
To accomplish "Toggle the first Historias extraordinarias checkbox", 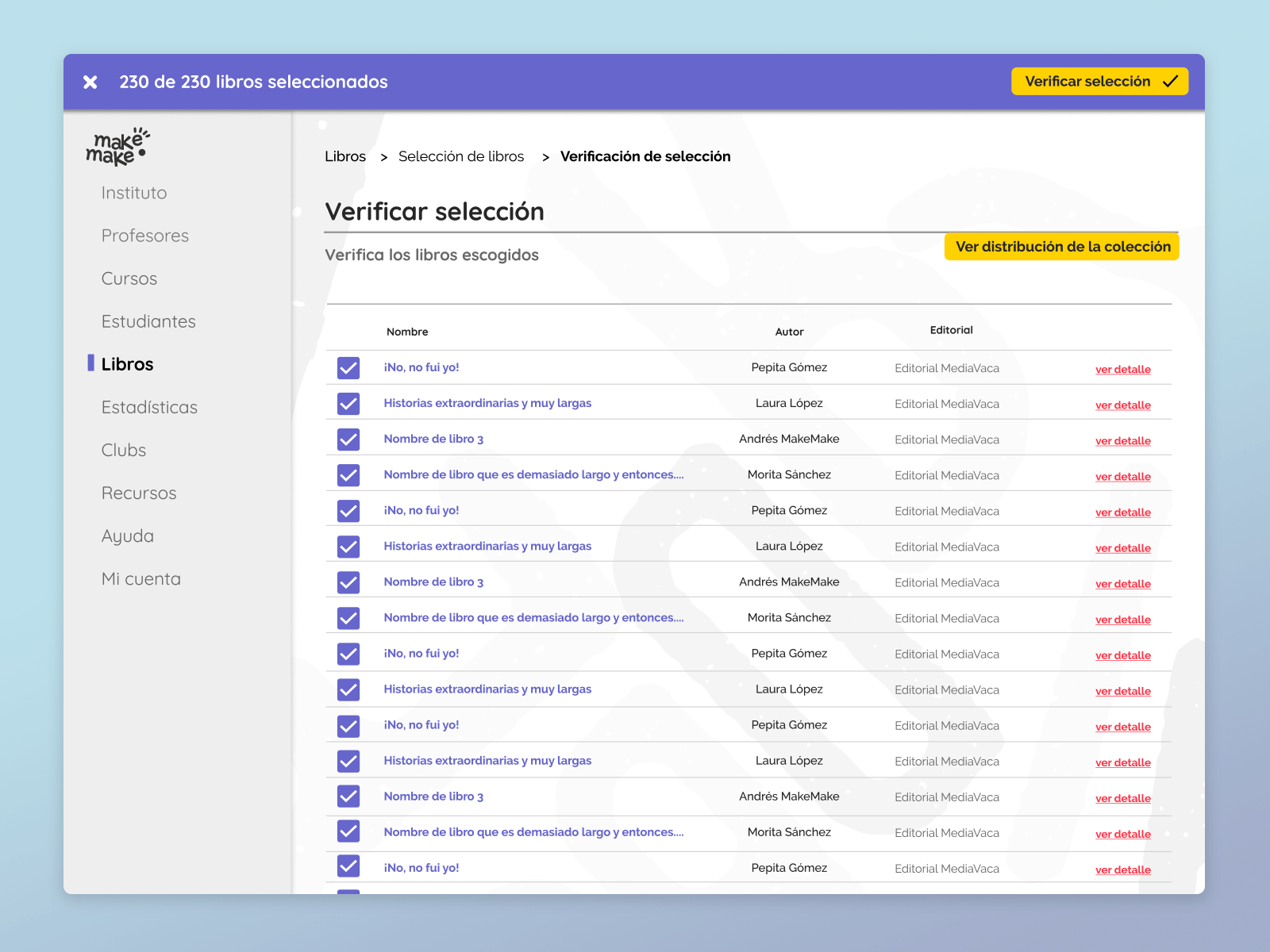I will tap(348, 404).
